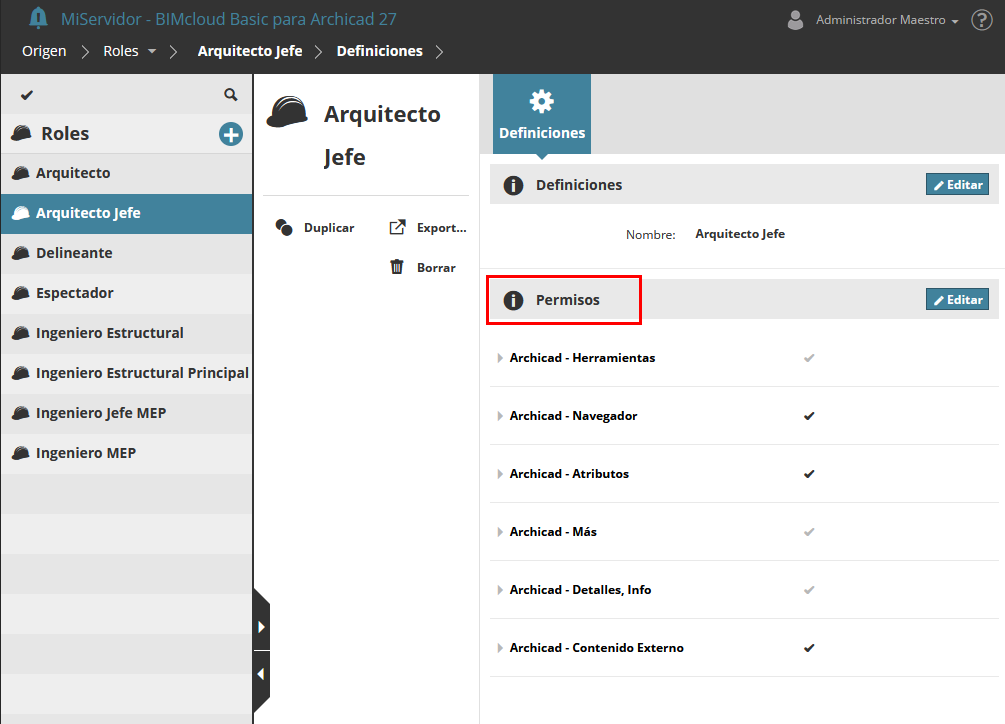Open the Administrador Maestro account dropdown

point(886,20)
